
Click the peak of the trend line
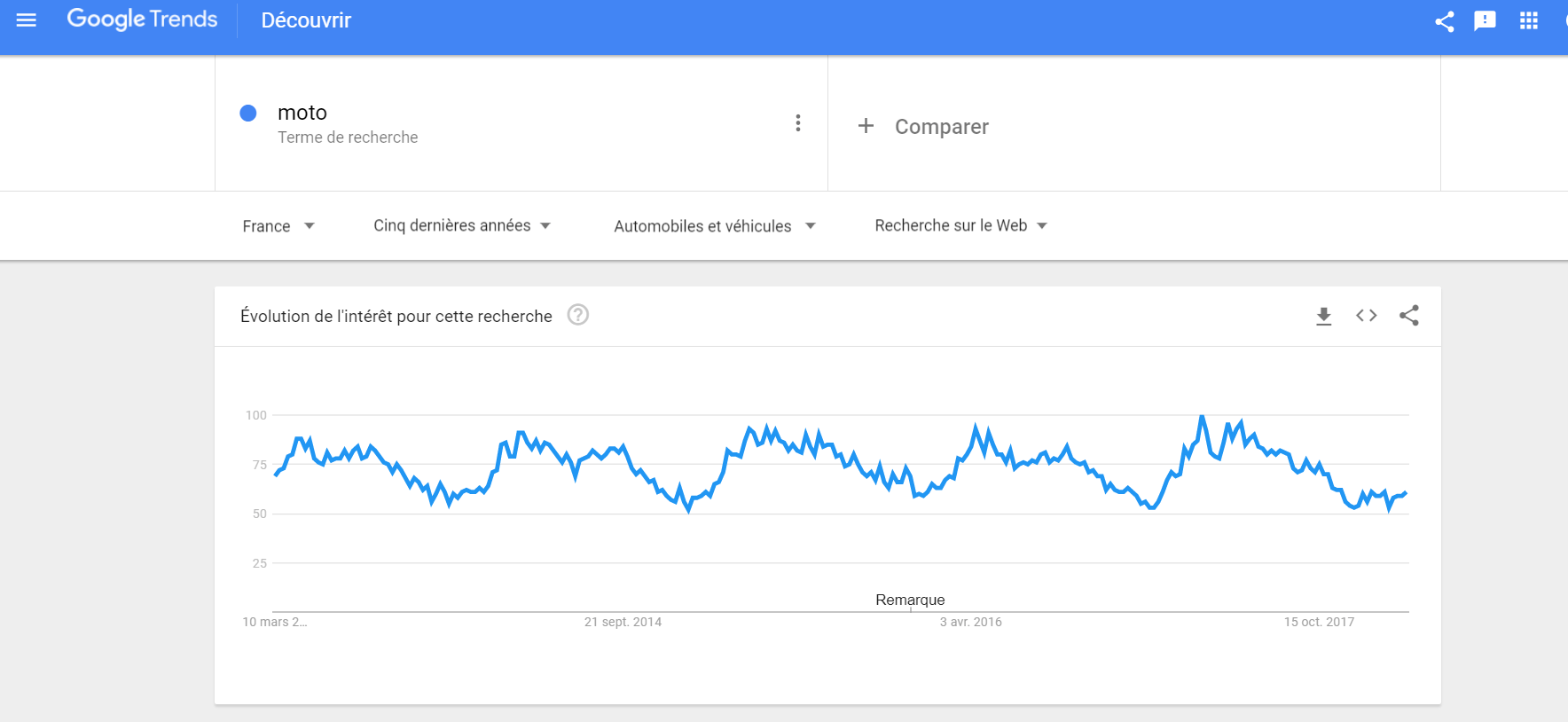1203,414
